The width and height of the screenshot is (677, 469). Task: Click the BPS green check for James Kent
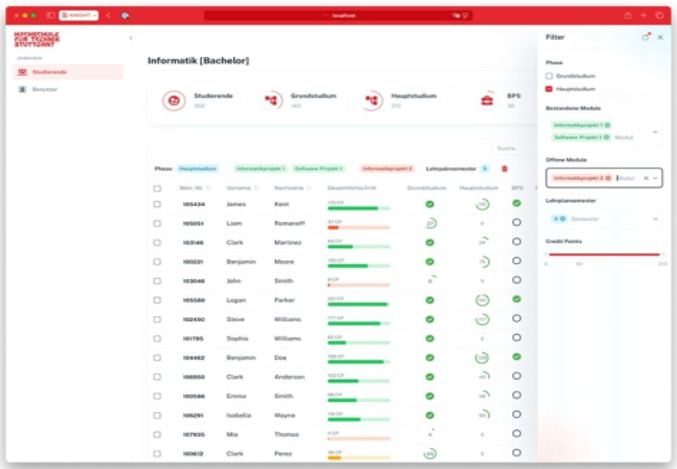[x=516, y=203]
